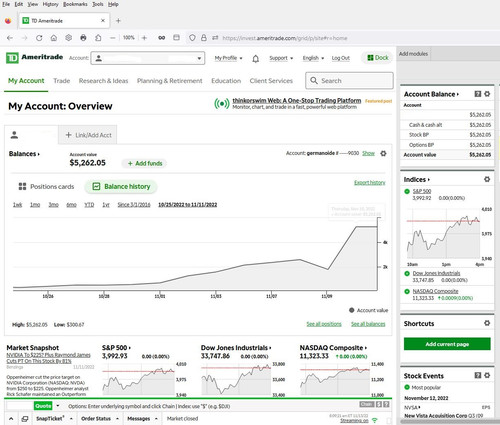Open Shortcuts module settings gear
This screenshot has height=425, width=500.
(487, 323)
